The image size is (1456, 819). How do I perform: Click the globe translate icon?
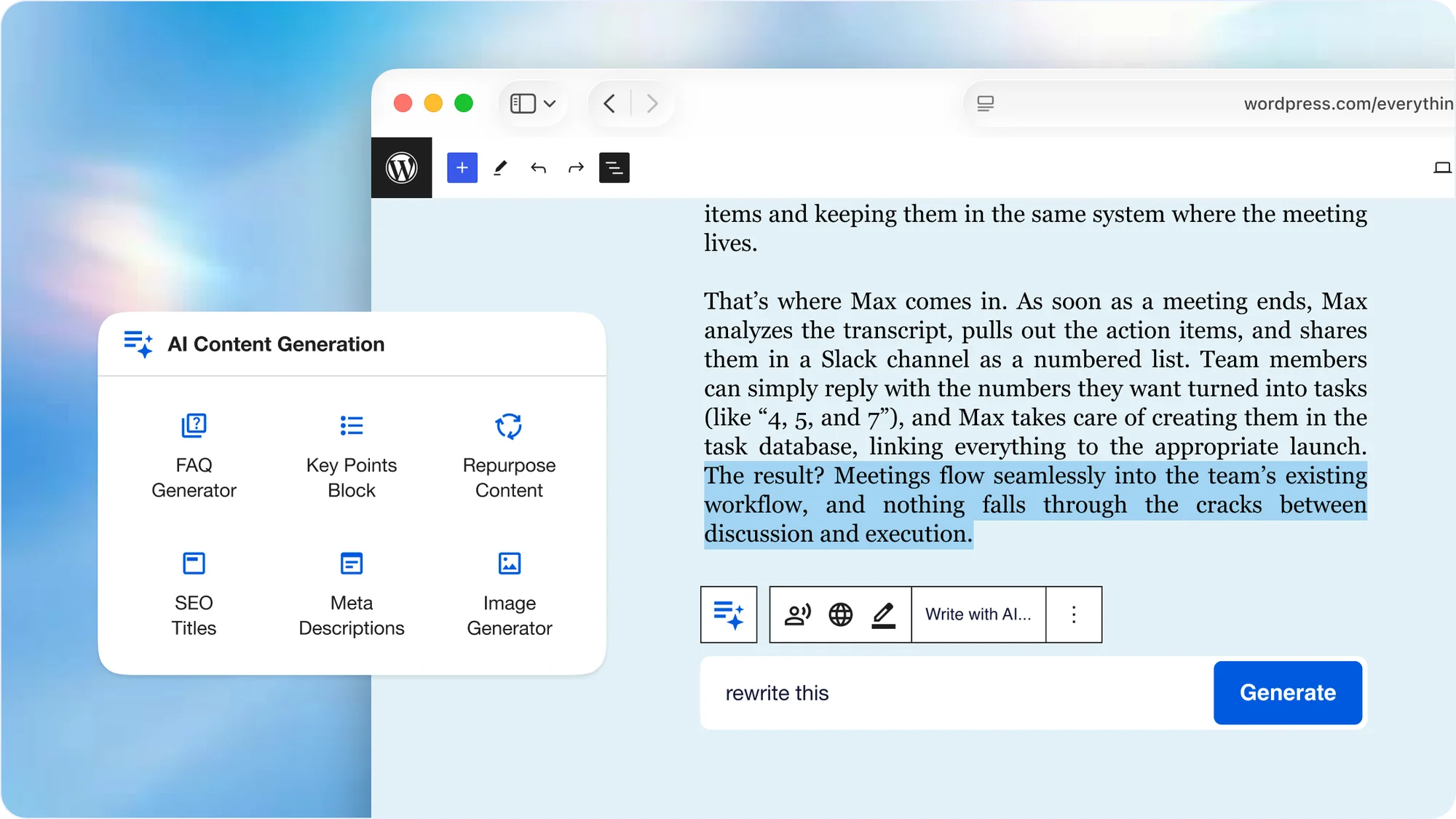coord(840,614)
